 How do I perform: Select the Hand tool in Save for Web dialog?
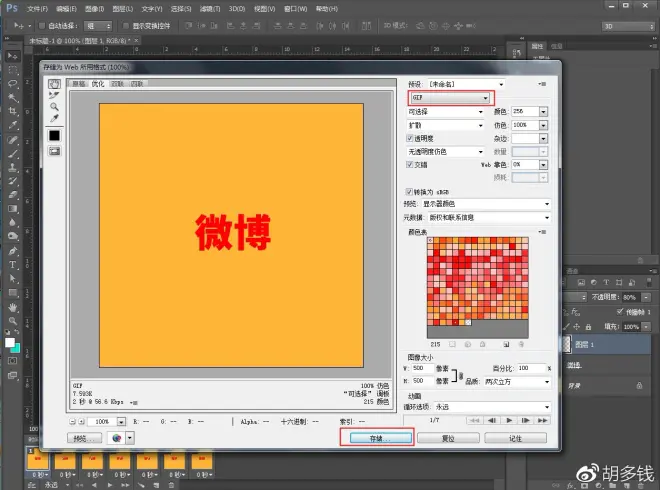pos(54,84)
